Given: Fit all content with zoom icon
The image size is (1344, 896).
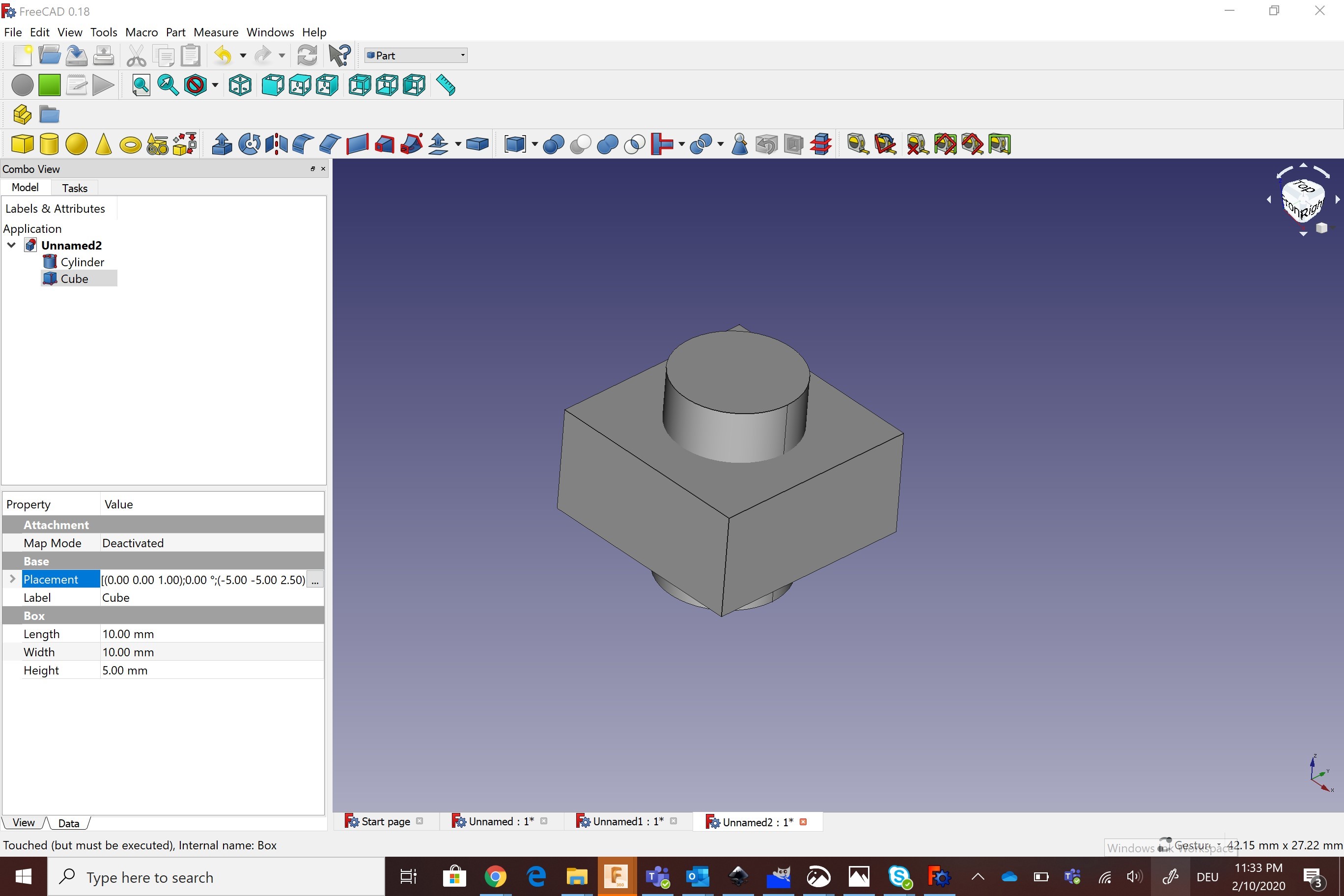Looking at the screenshot, I should (x=140, y=85).
